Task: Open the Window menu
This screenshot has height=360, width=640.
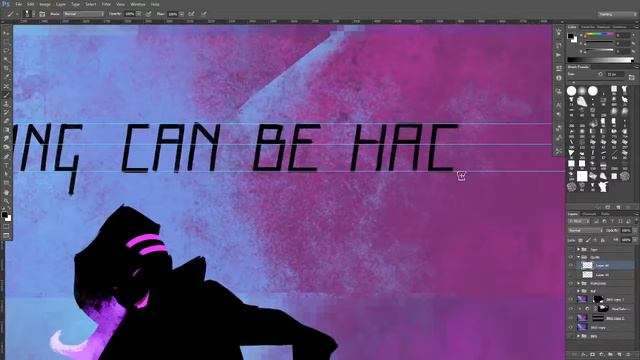Action: click(x=138, y=4)
